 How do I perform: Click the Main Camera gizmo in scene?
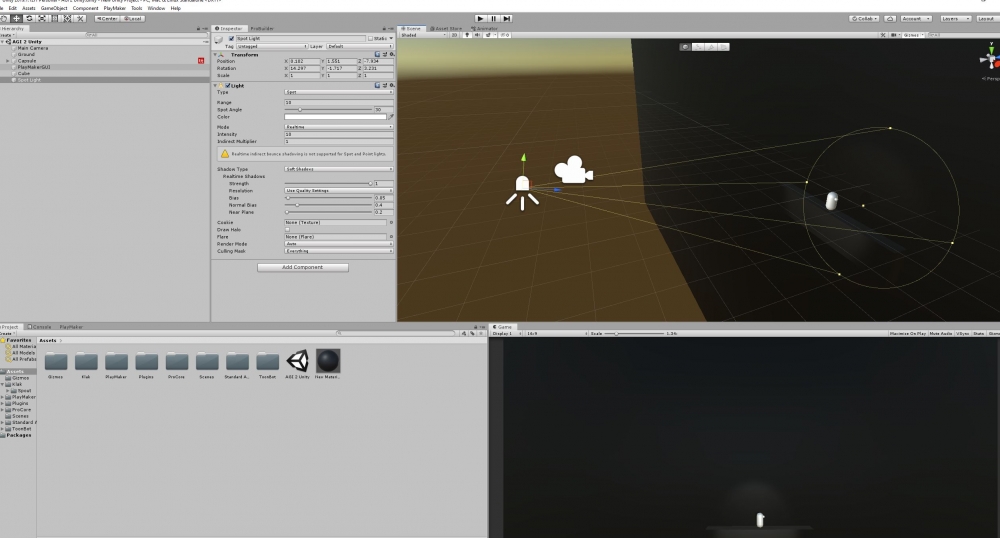[574, 170]
